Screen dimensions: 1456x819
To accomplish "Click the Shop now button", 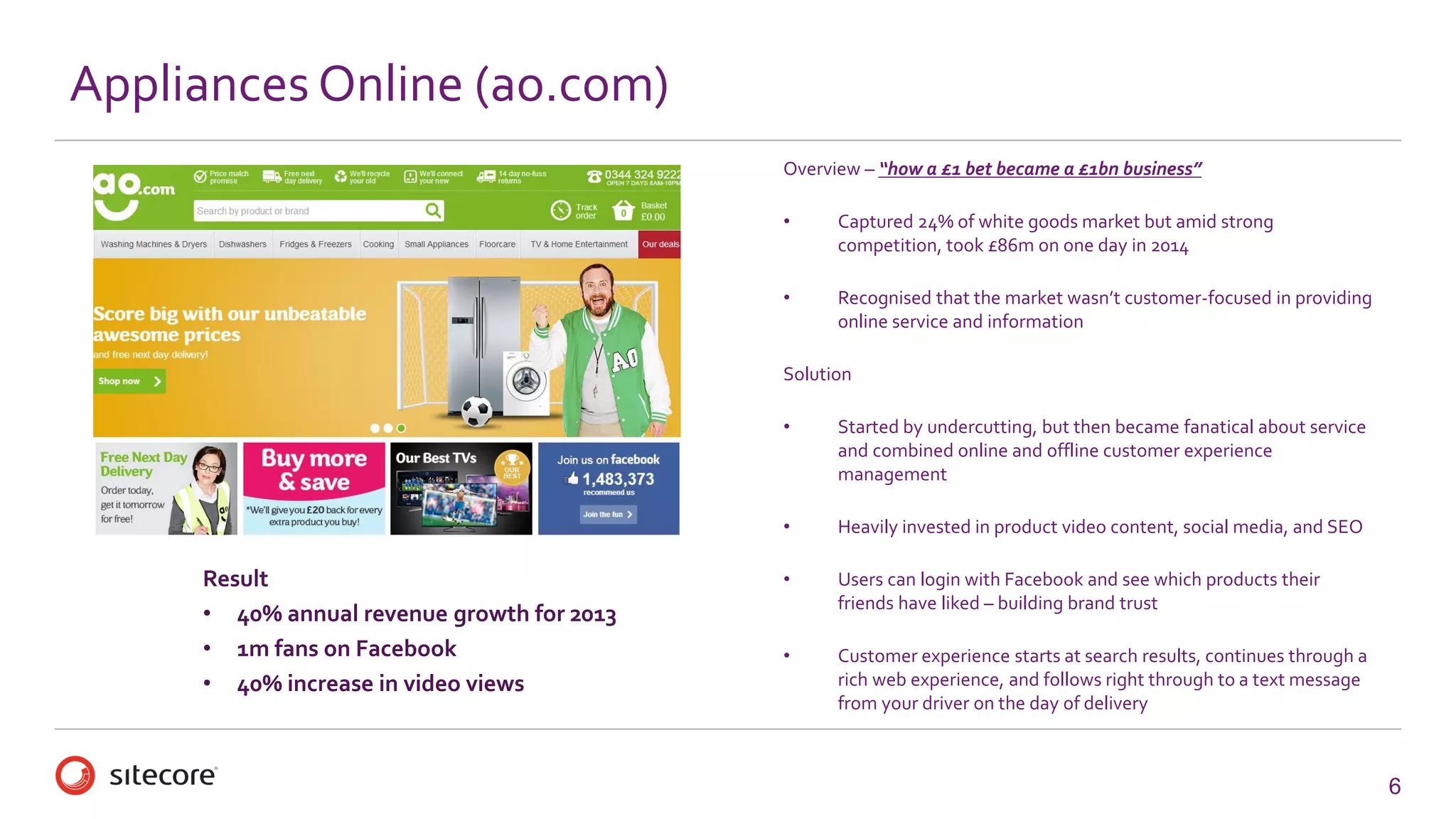I will tap(129, 381).
